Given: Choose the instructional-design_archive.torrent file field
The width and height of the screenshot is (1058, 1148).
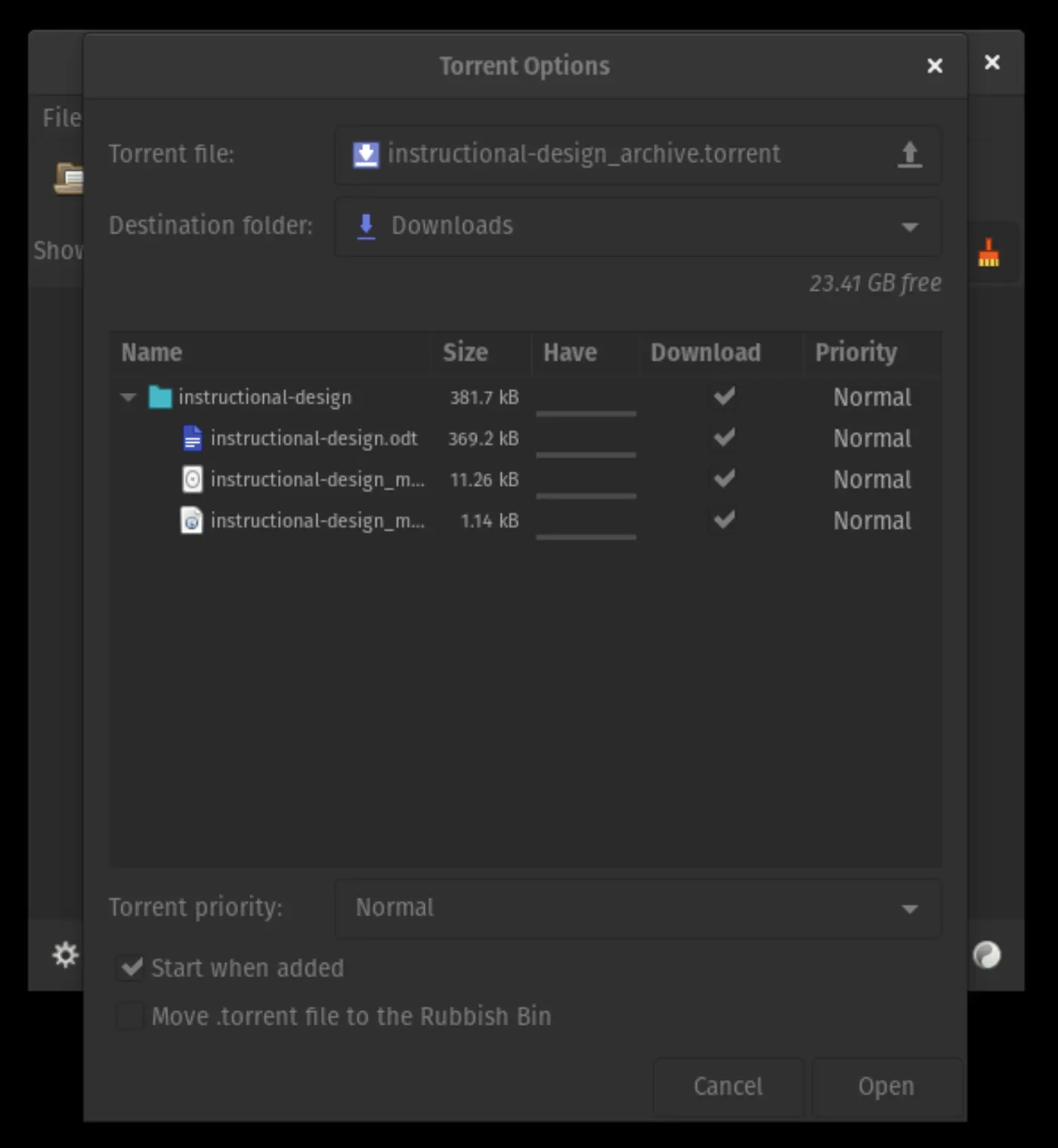Looking at the screenshot, I should [x=638, y=155].
